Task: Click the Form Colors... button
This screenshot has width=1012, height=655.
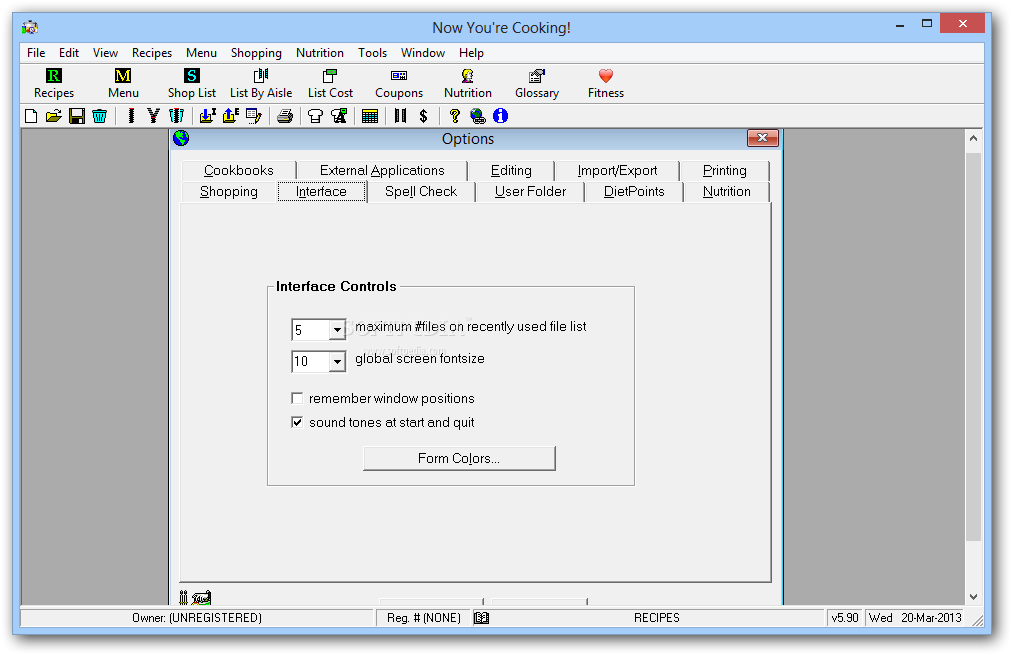Action: click(459, 458)
